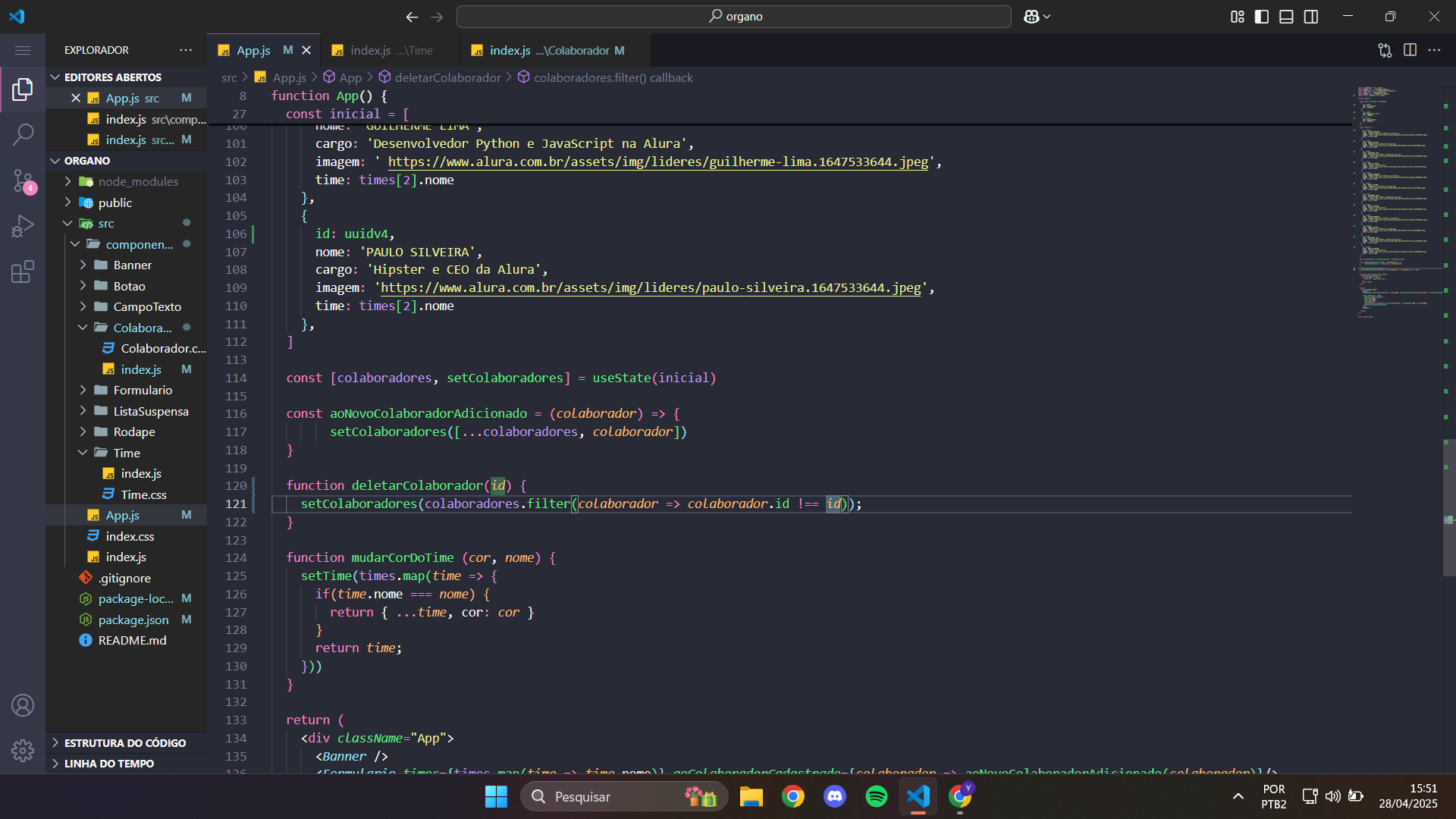Click the Windows Pesquisar search box

[x=623, y=796]
